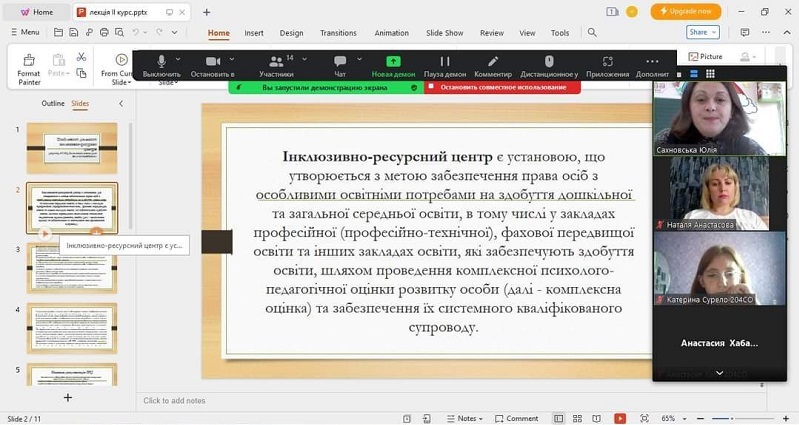
Task: Expand quick access toolbar customize arrow
Action: (x=174, y=32)
